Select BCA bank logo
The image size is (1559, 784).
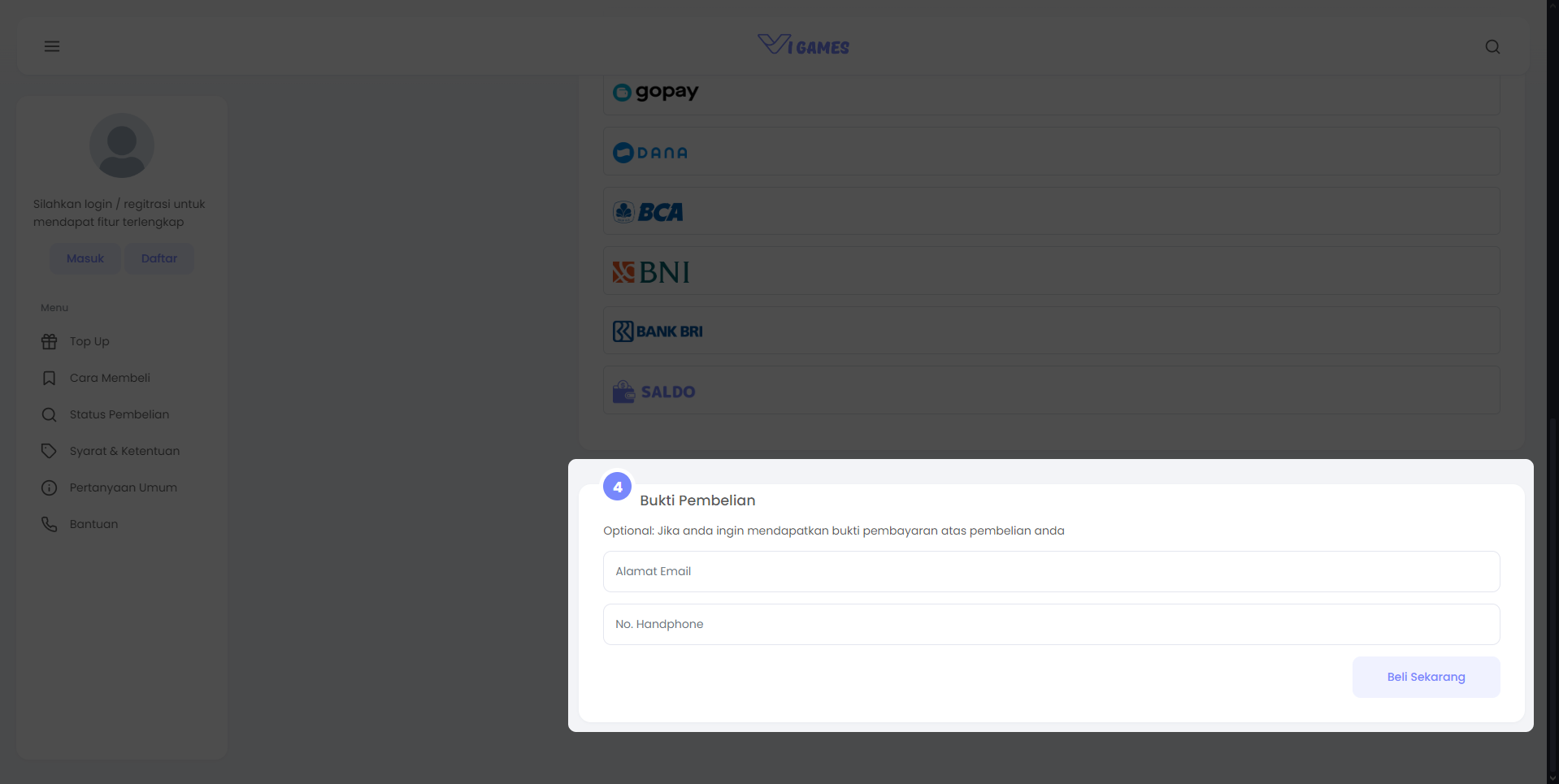pyautogui.click(x=648, y=212)
